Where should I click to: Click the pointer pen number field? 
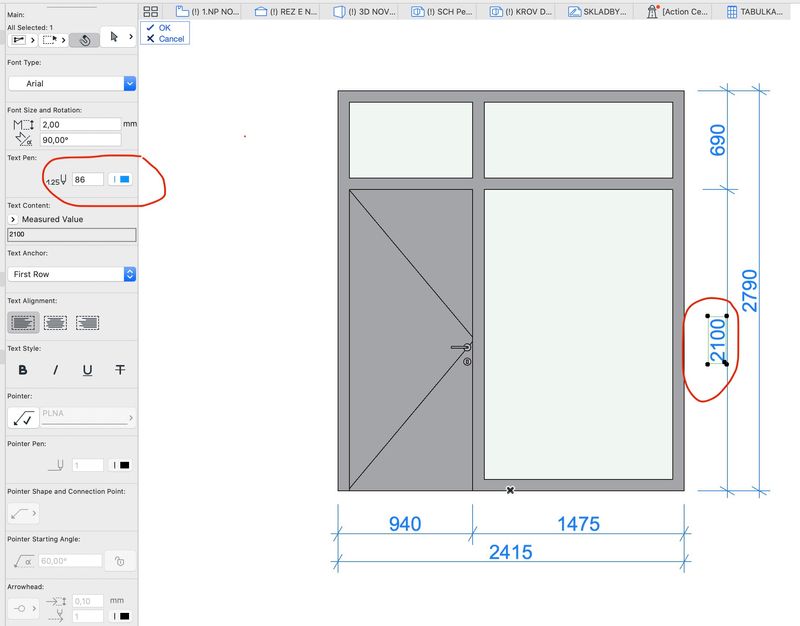coord(88,465)
